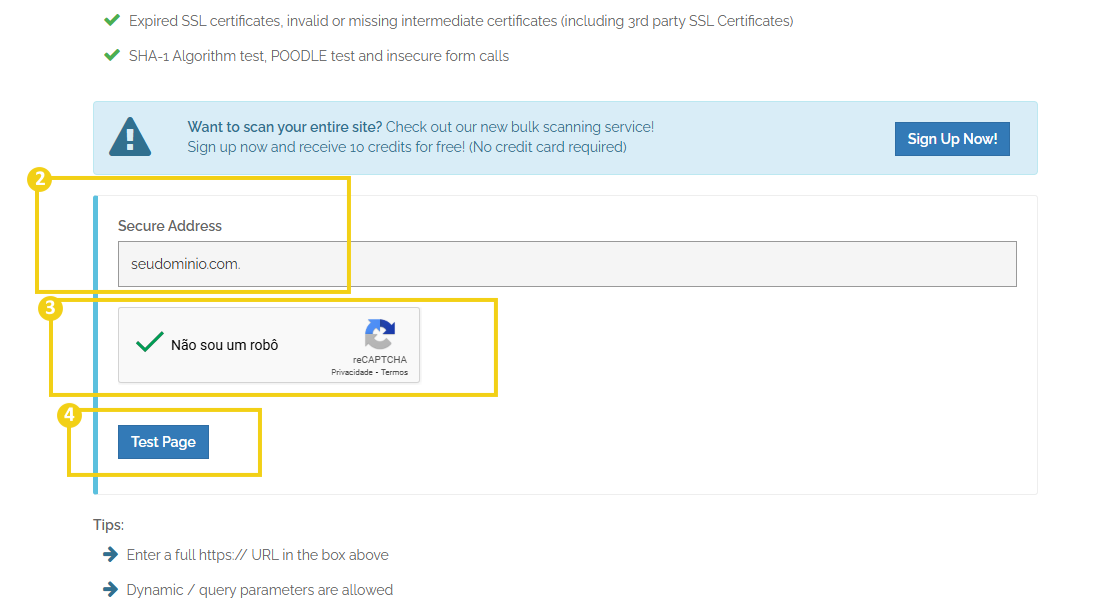Image resolution: width=1100 pixels, height=611 pixels.
Task: Click the reCAPTCHA logo icon
Action: (x=380, y=334)
